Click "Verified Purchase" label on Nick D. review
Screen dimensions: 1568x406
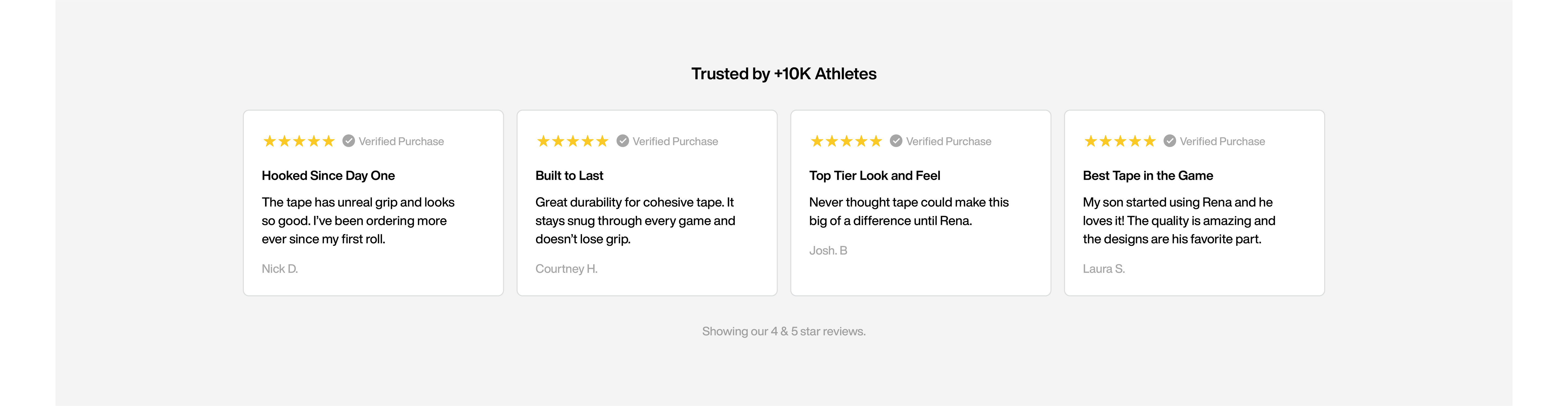401,141
